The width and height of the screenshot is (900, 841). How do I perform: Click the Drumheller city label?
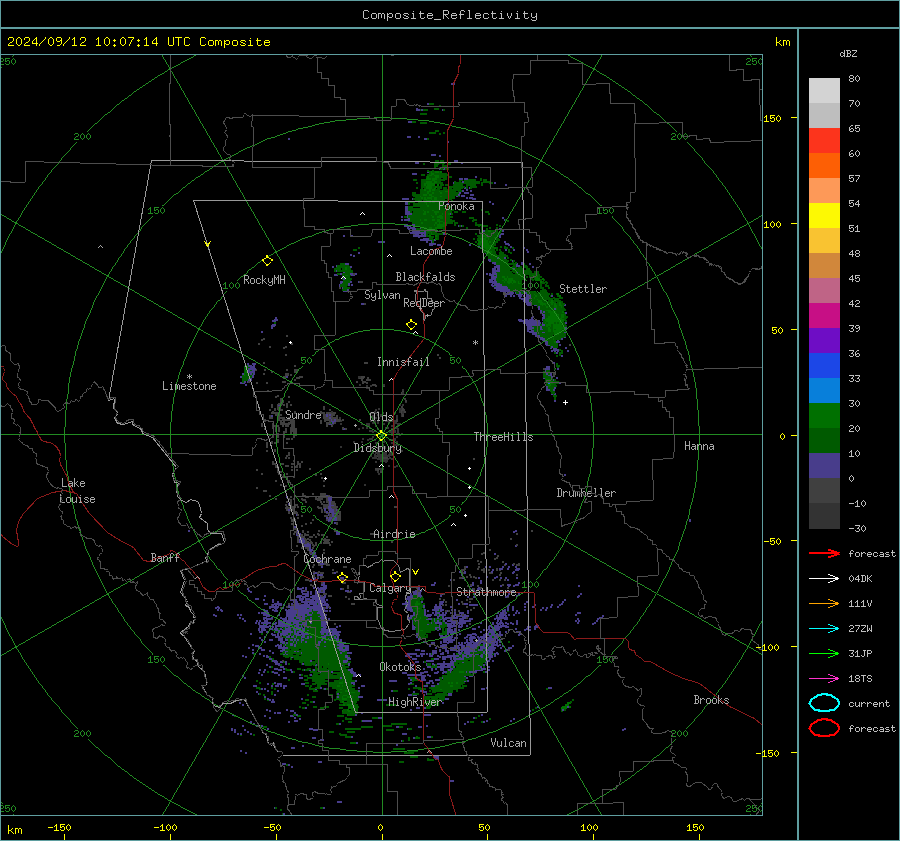pos(586,493)
